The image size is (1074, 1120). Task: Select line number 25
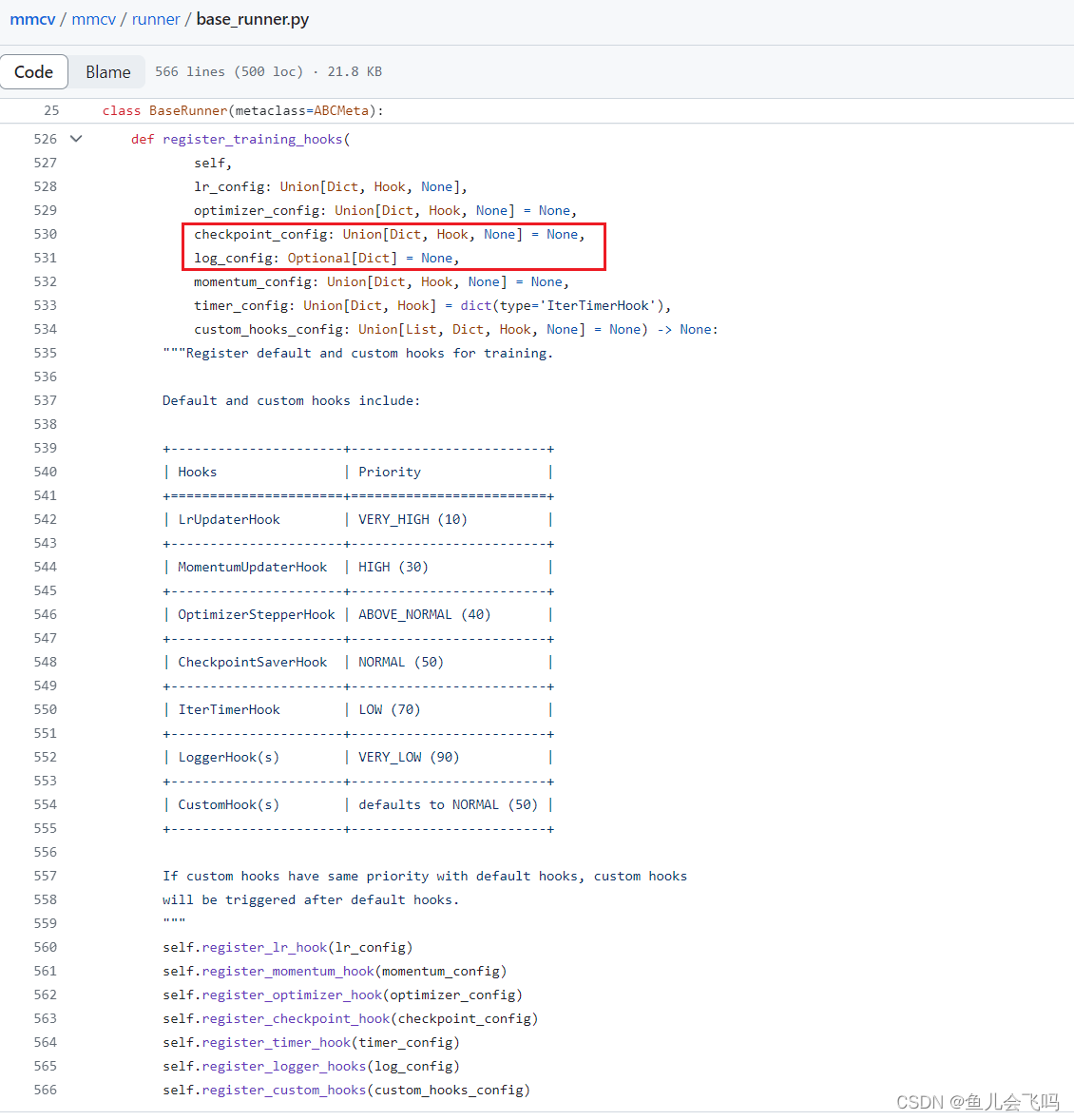pyautogui.click(x=51, y=110)
